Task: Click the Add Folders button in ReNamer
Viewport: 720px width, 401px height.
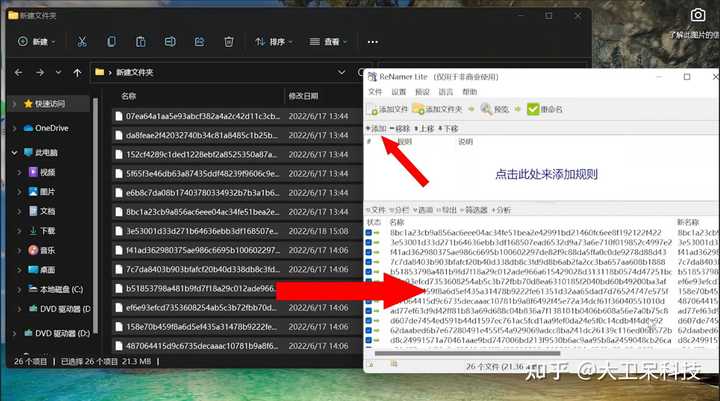Action: [438, 109]
